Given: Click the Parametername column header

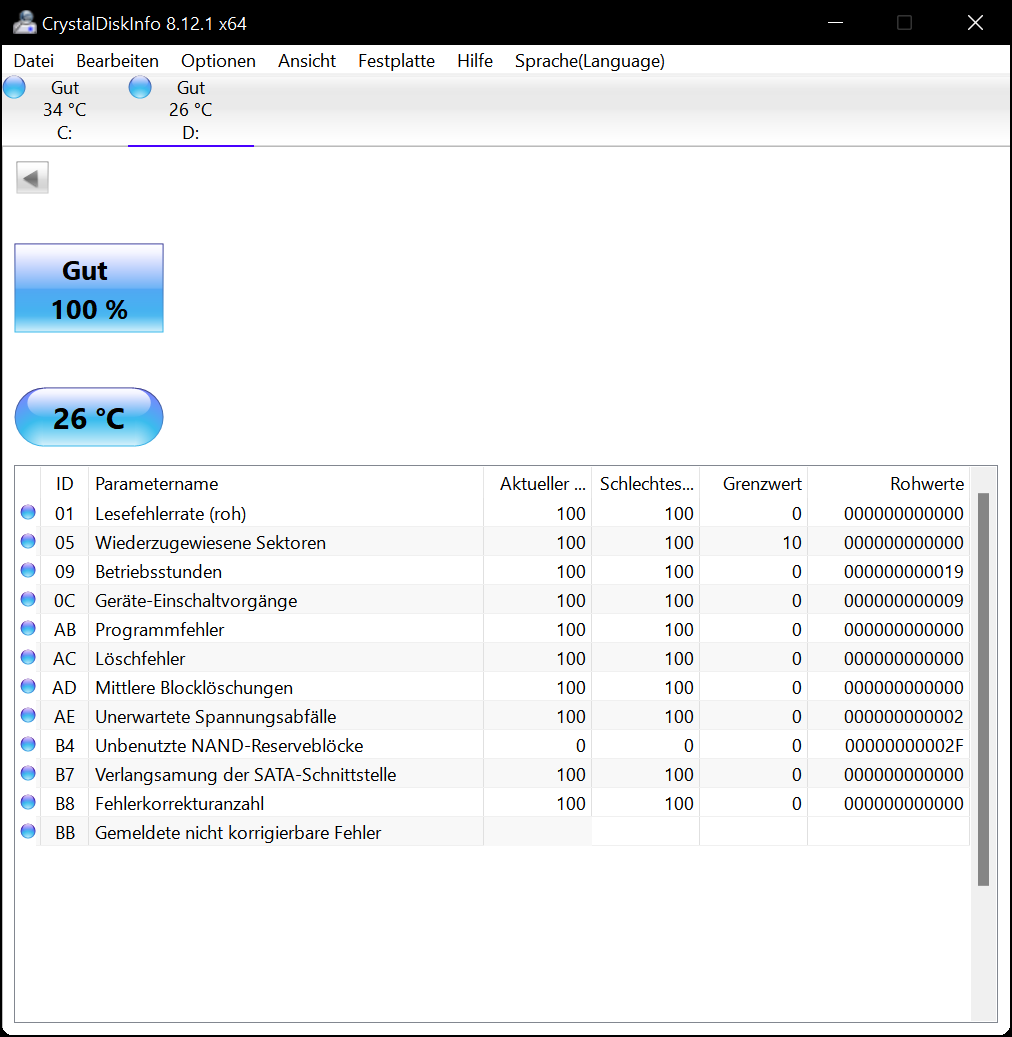Looking at the screenshot, I should point(286,483).
